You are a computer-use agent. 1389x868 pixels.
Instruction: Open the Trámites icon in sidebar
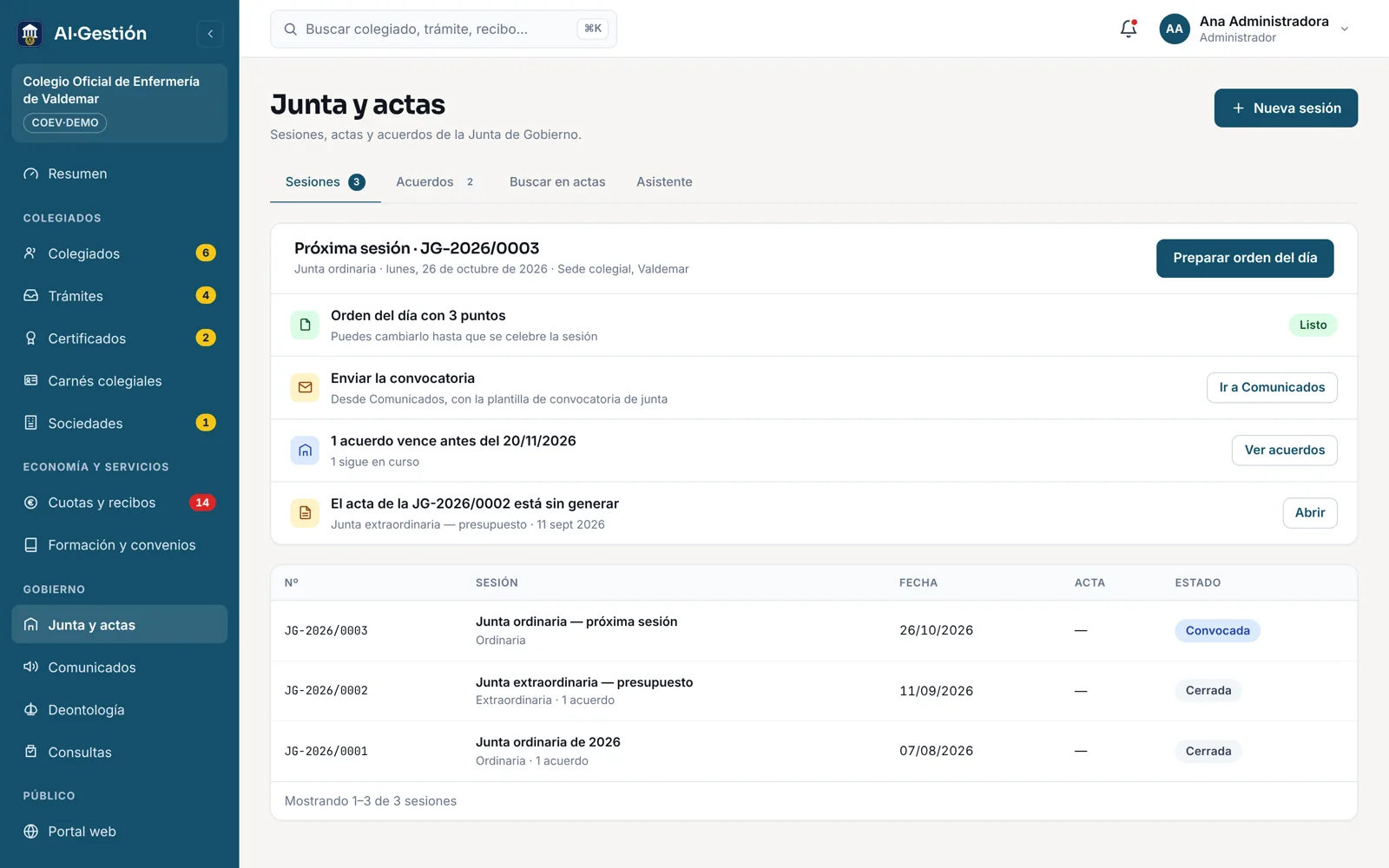point(31,296)
